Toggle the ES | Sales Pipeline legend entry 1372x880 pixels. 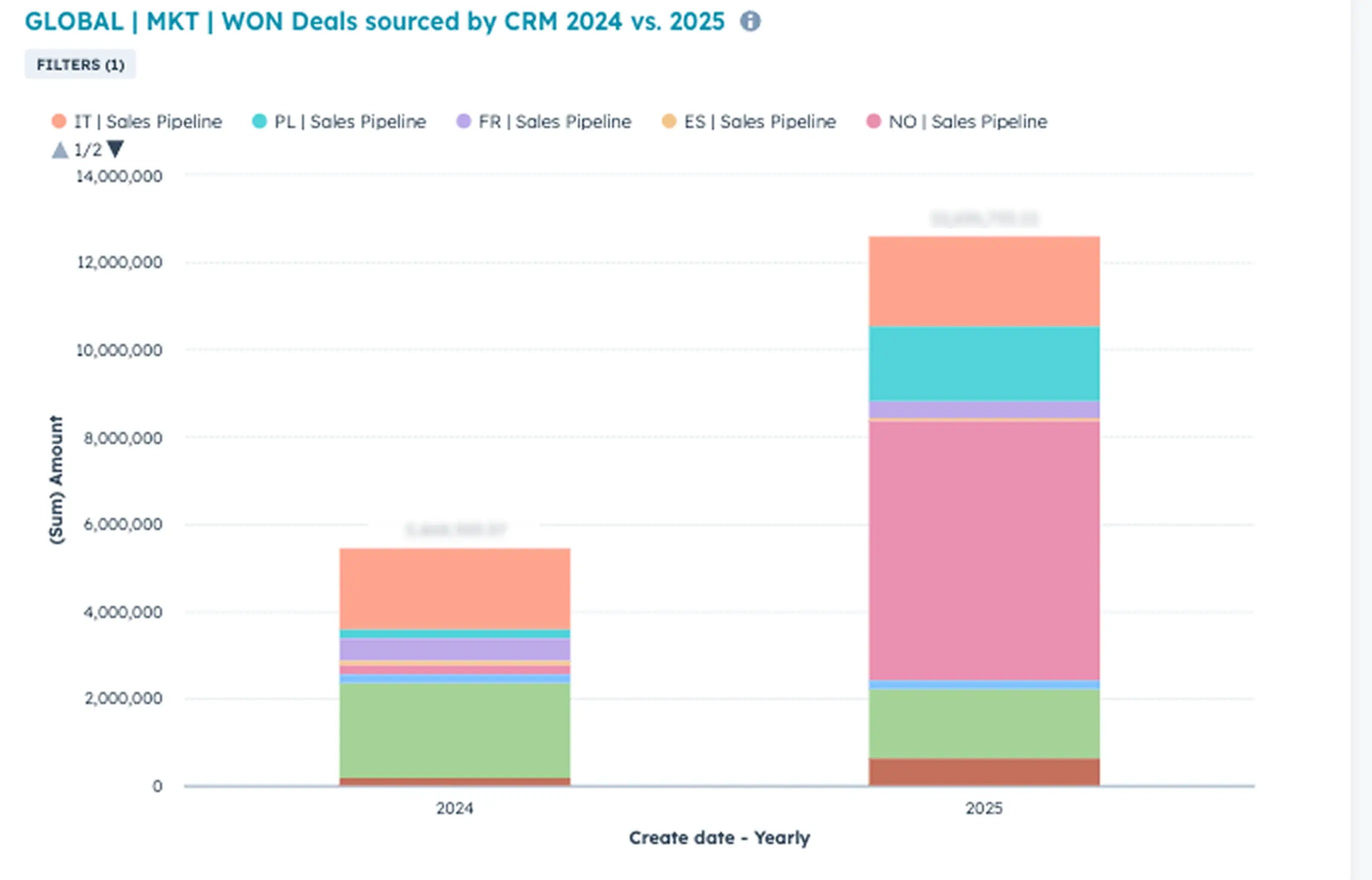(x=760, y=121)
